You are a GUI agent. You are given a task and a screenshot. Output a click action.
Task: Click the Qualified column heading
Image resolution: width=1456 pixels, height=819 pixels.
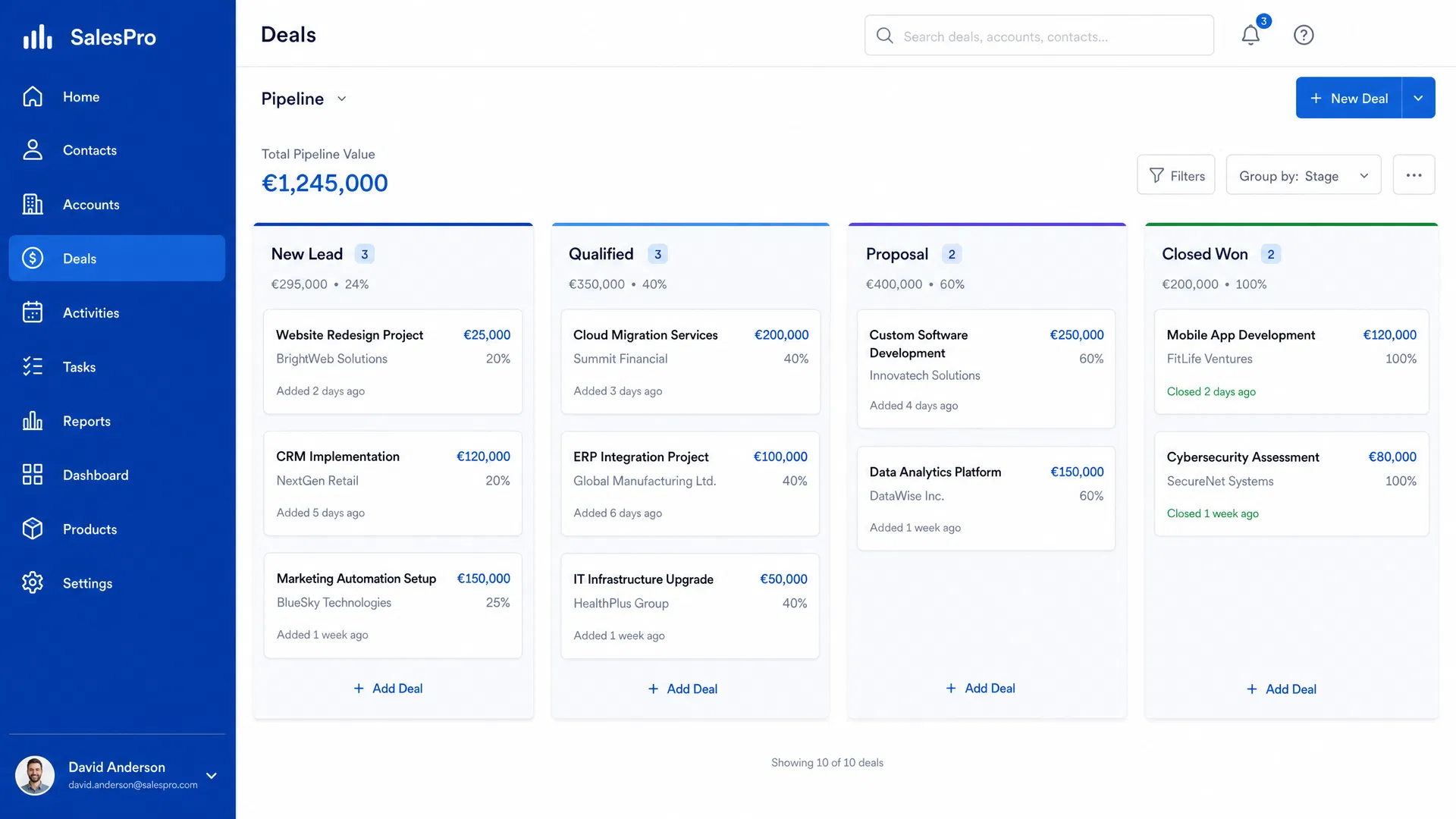(x=601, y=254)
